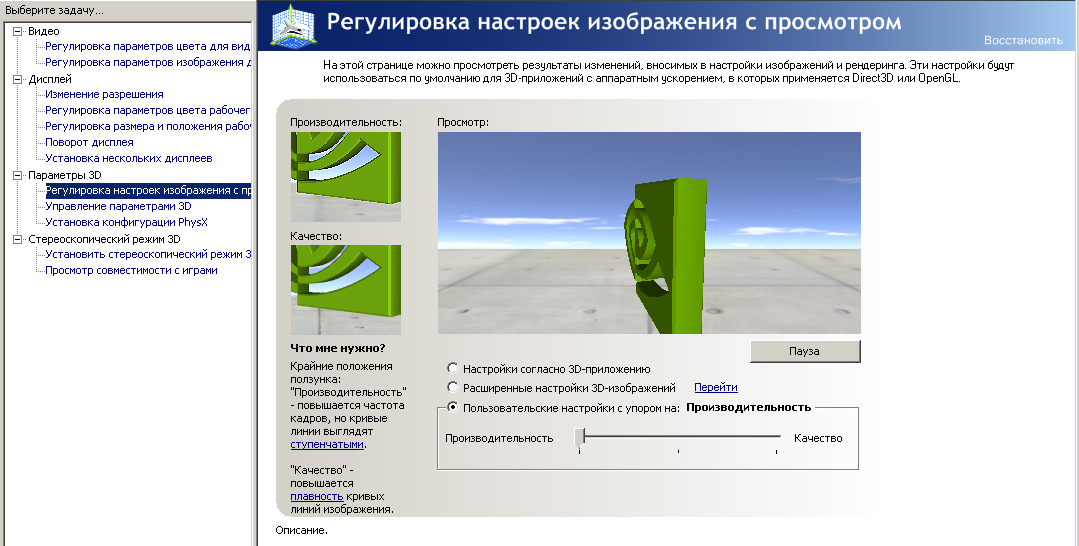Open Просмотр совместимости с играми
1079x546 pixels.
point(131,270)
